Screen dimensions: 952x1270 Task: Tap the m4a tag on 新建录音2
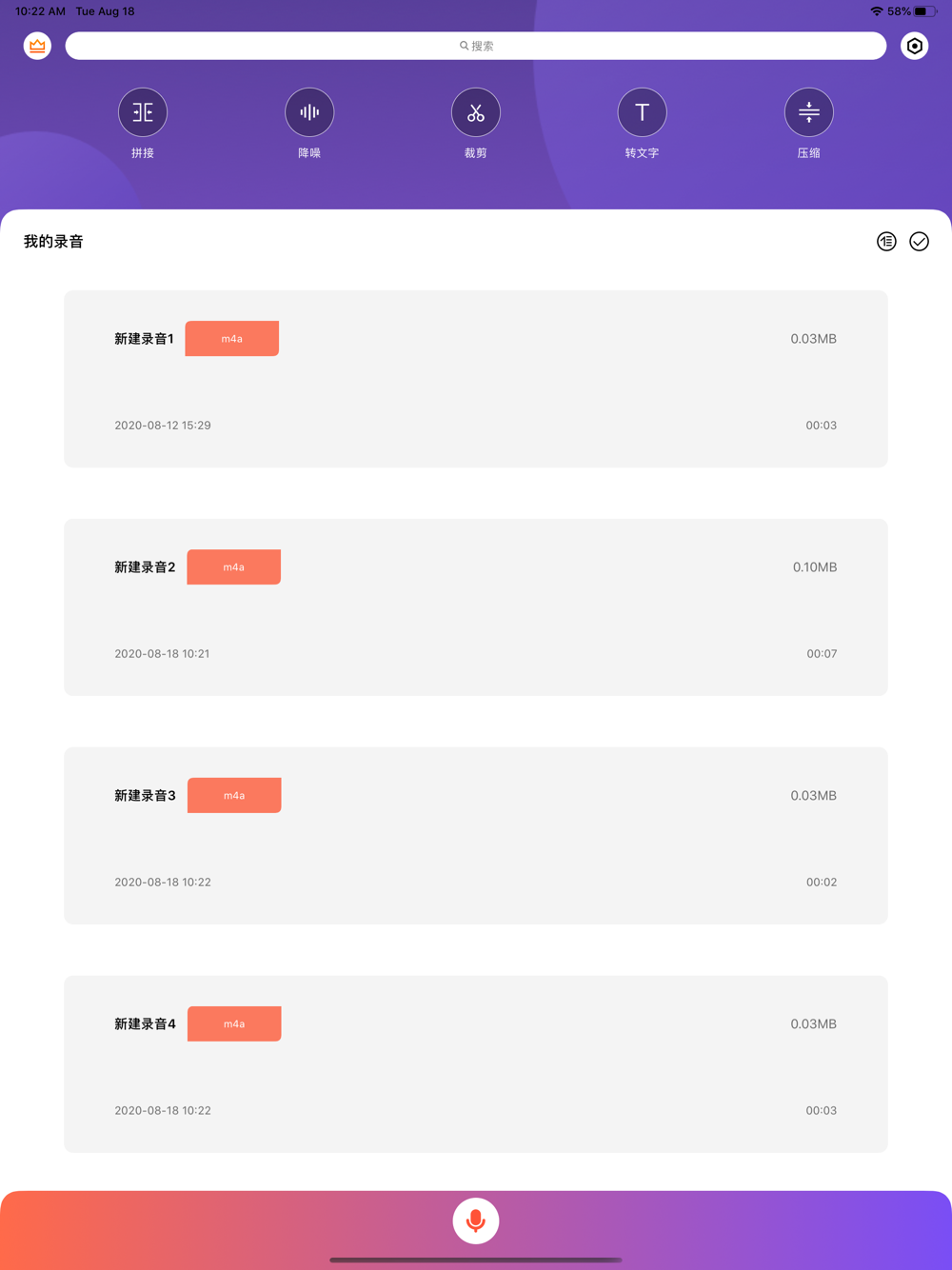(234, 567)
